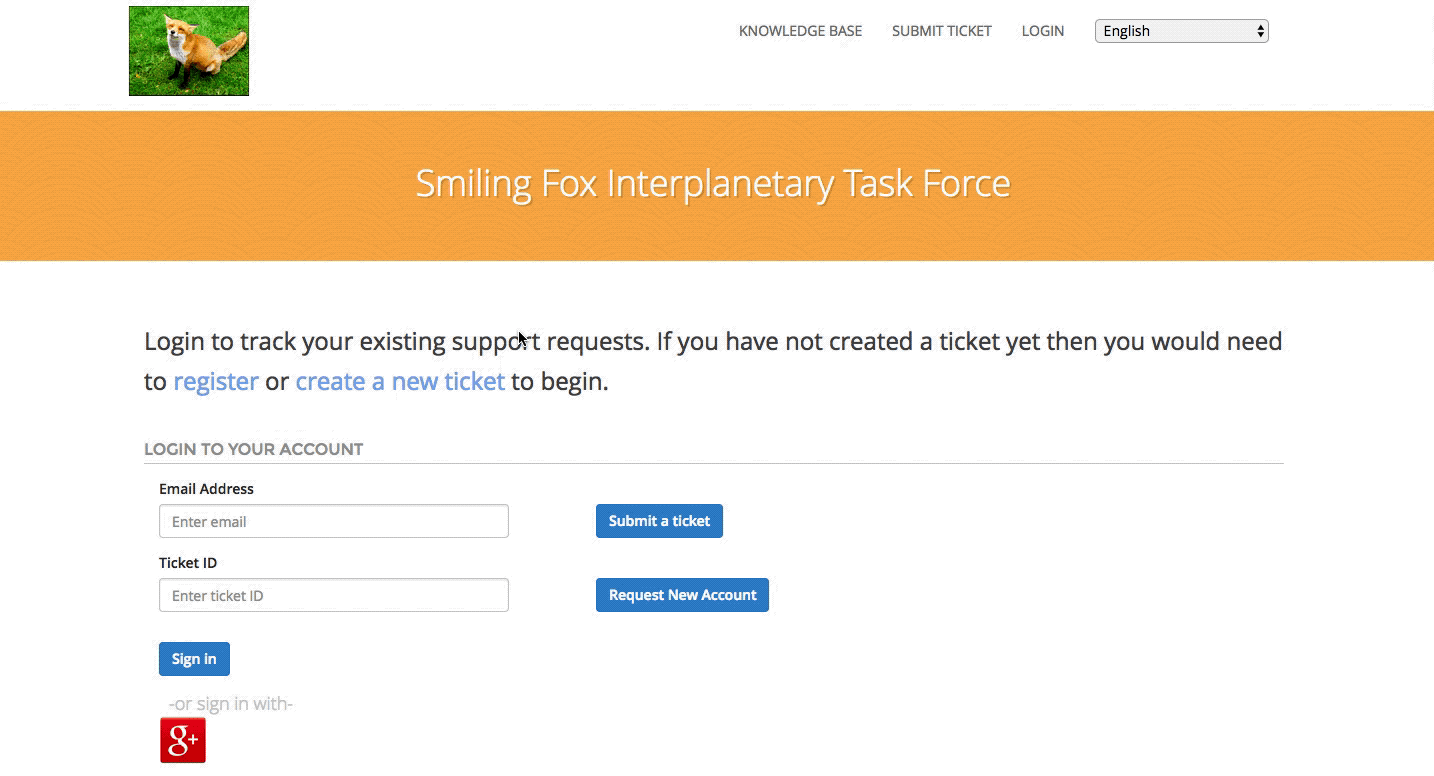Click the Request New Account button
Viewport: 1434px width, 776px height.
(682, 594)
